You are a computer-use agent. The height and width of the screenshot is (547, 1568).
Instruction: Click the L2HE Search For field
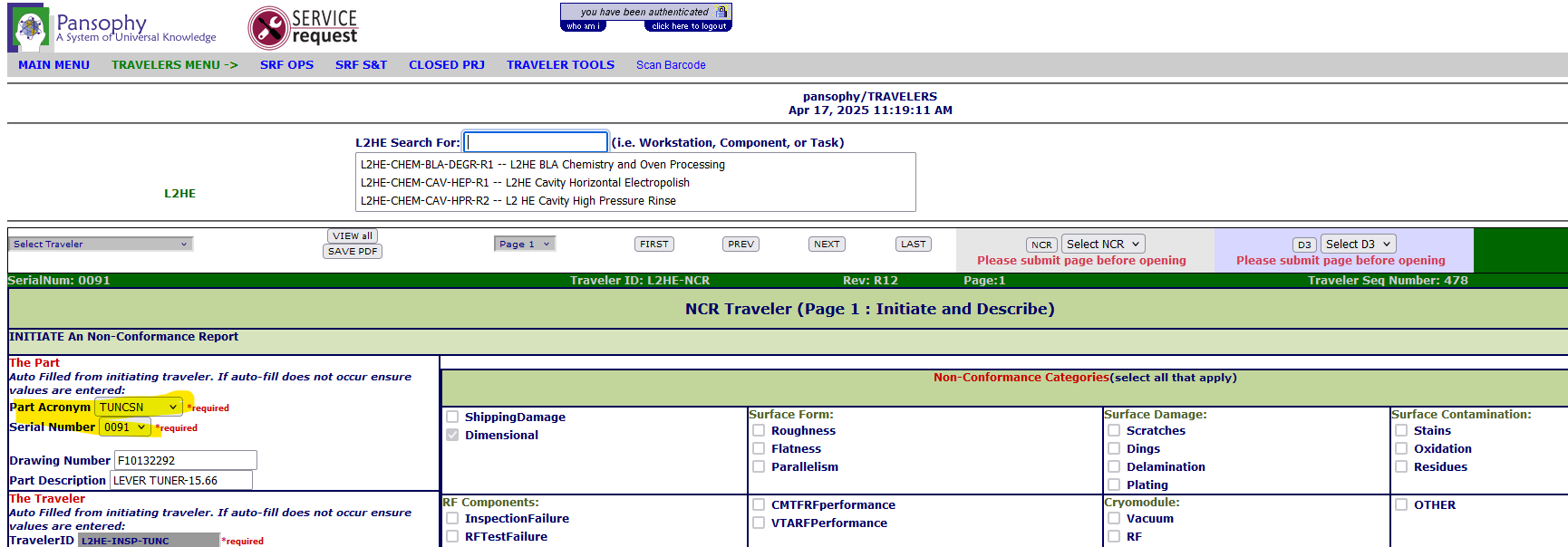pyautogui.click(x=536, y=142)
